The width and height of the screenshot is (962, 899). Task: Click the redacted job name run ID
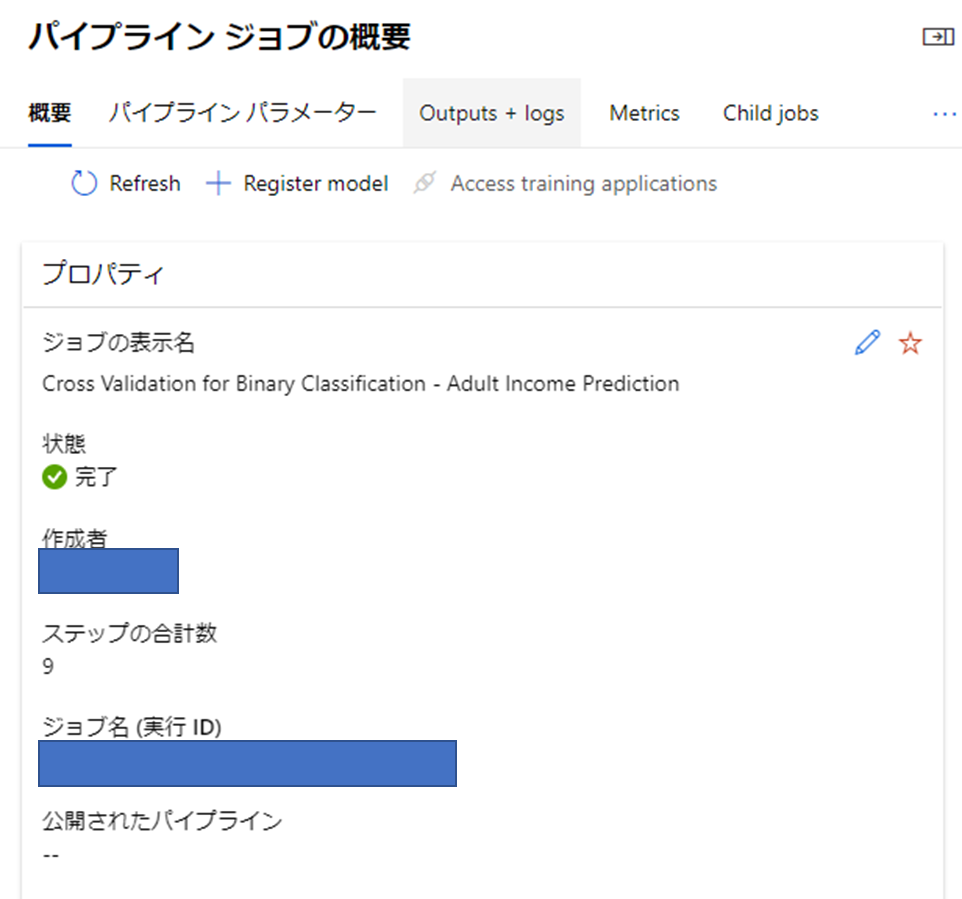click(x=247, y=763)
